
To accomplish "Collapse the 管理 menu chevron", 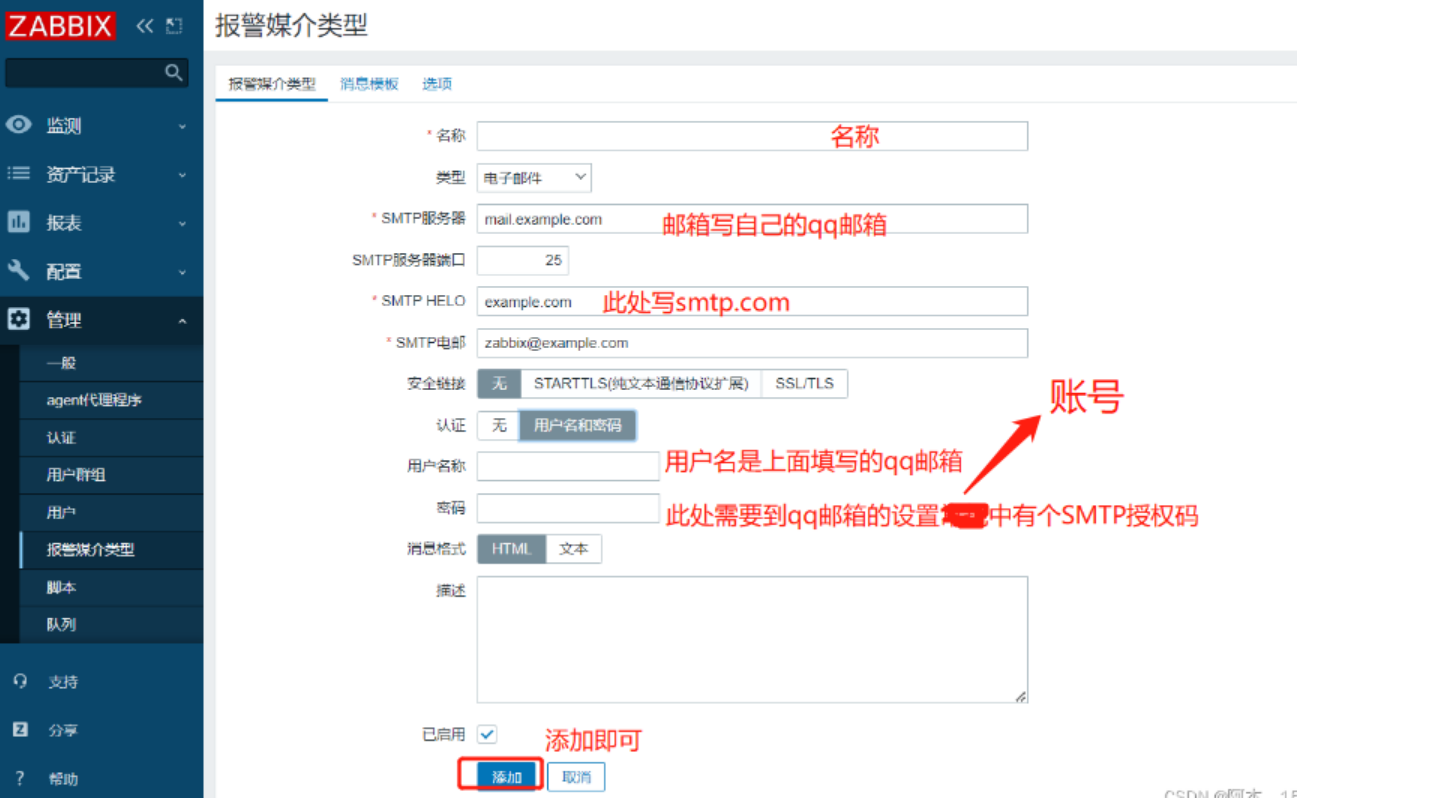I will (x=182, y=320).
